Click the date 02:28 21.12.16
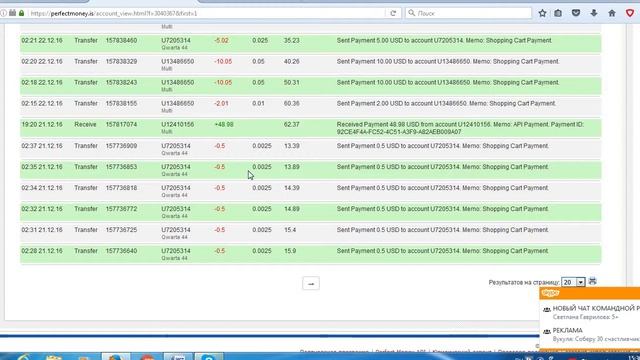 (42, 251)
